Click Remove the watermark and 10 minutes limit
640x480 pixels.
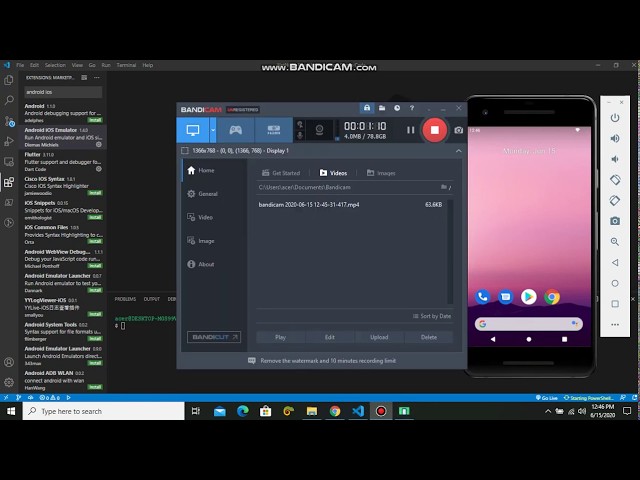[322, 361]
